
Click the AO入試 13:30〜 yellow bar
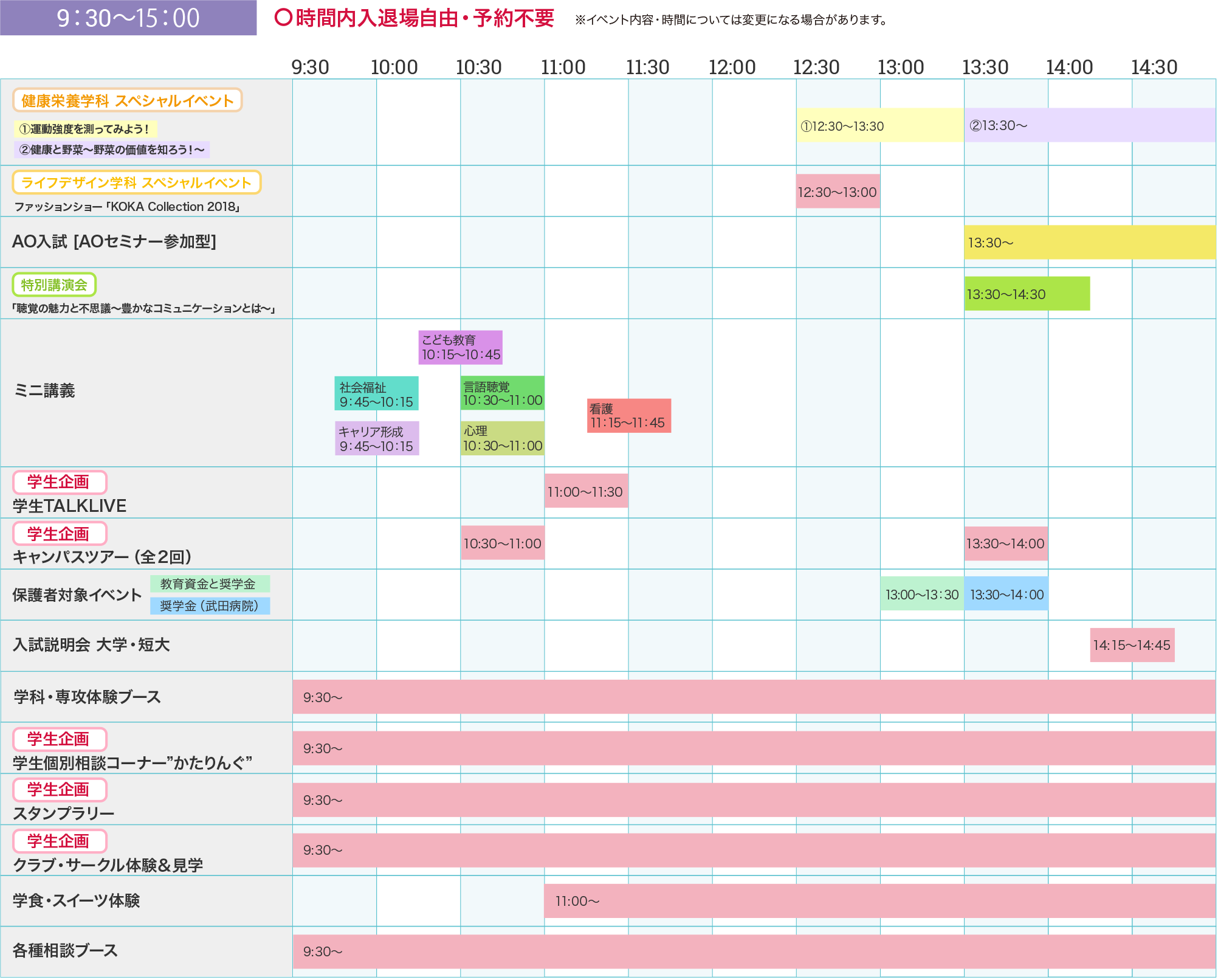coord(1089,243)
